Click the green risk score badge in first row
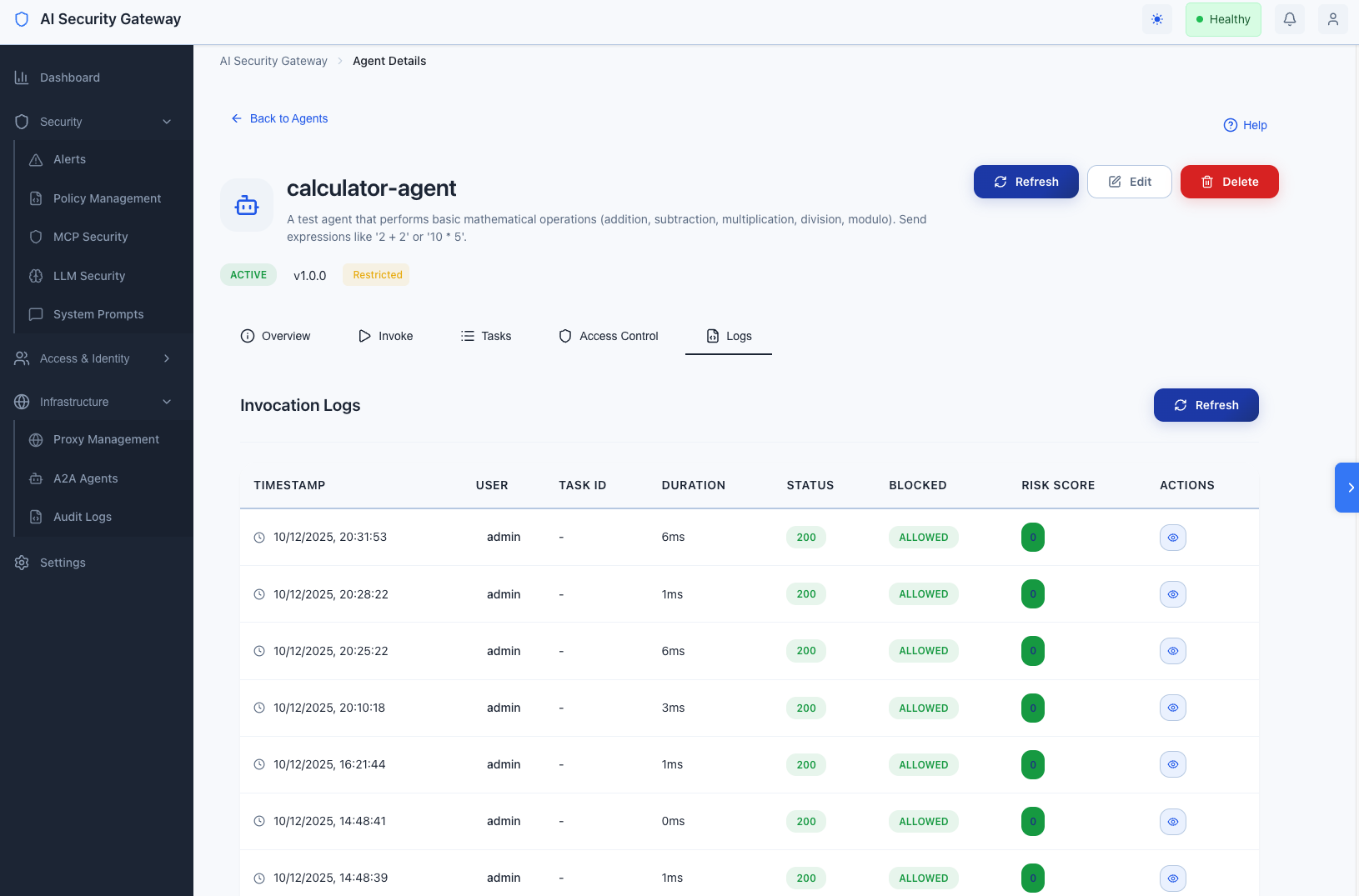Screen dimensions: 1359x896 (1032, 538)
